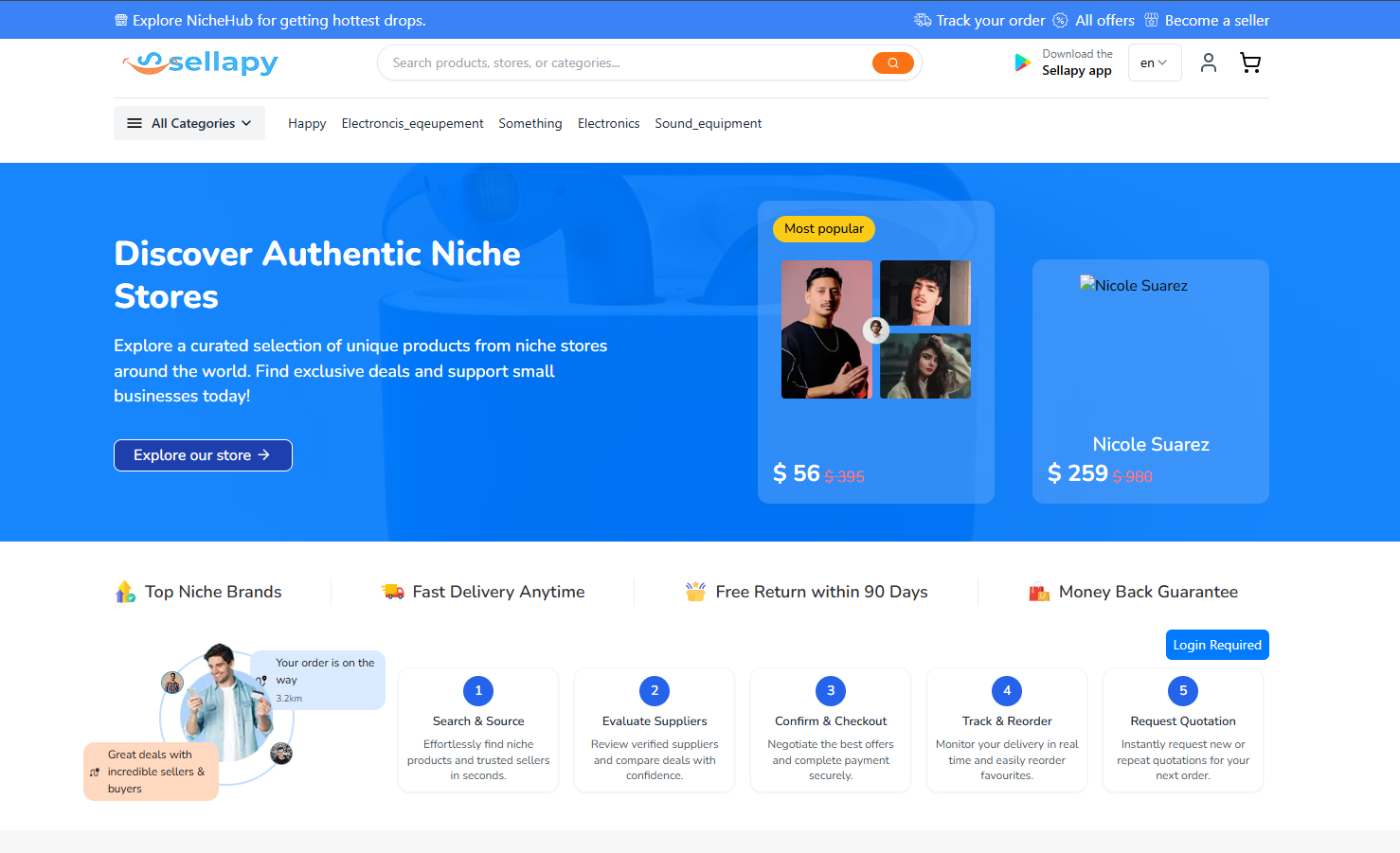Open the shopping cart icon
Viewport: 1400px width, 853px height.
[x=1250, y=62]
